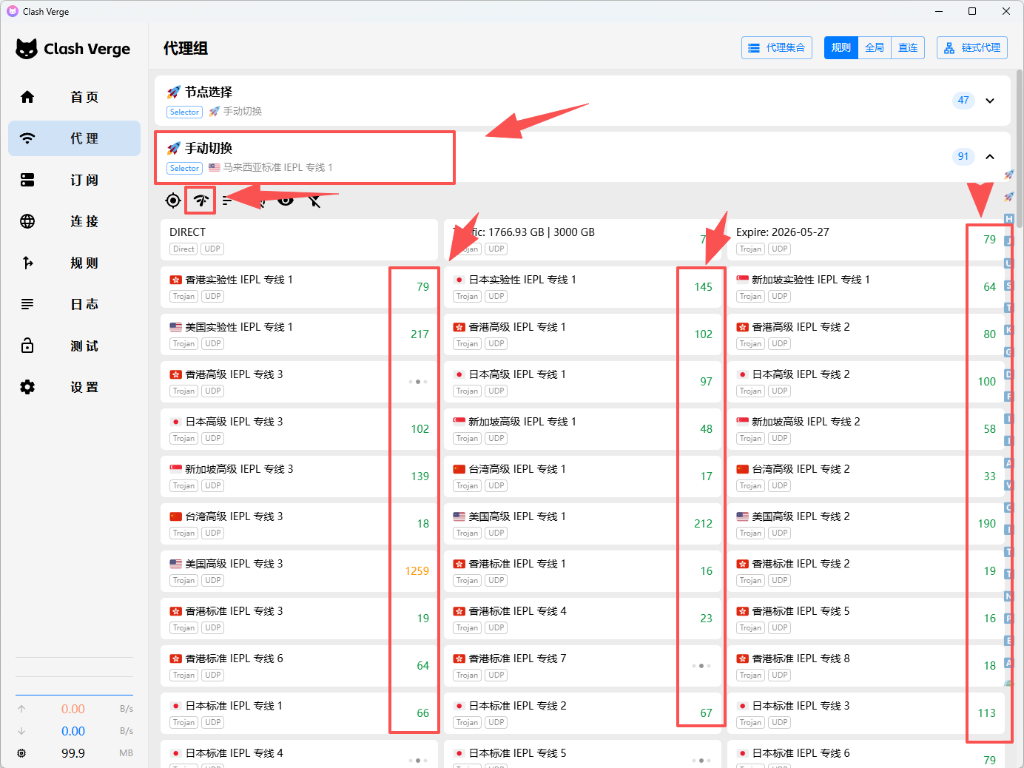Image resolution: width=1024 pixels, height=768 pixels.
Task: Run the delay test wifi icon
Action: (x=201, y=200)
